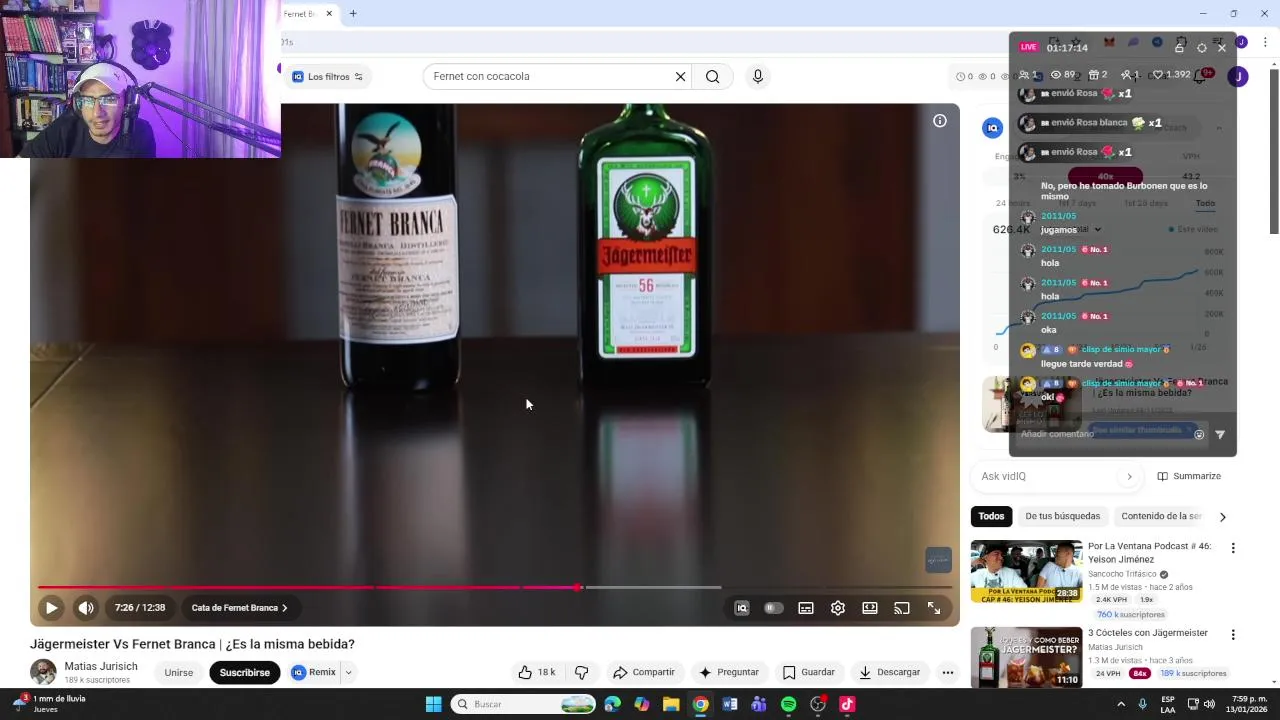This screenshot has height=720, width=1280.
Task: Select the 'Contenido de la se…' chip
Action: pyautogui.click(x=1161, y=516)
